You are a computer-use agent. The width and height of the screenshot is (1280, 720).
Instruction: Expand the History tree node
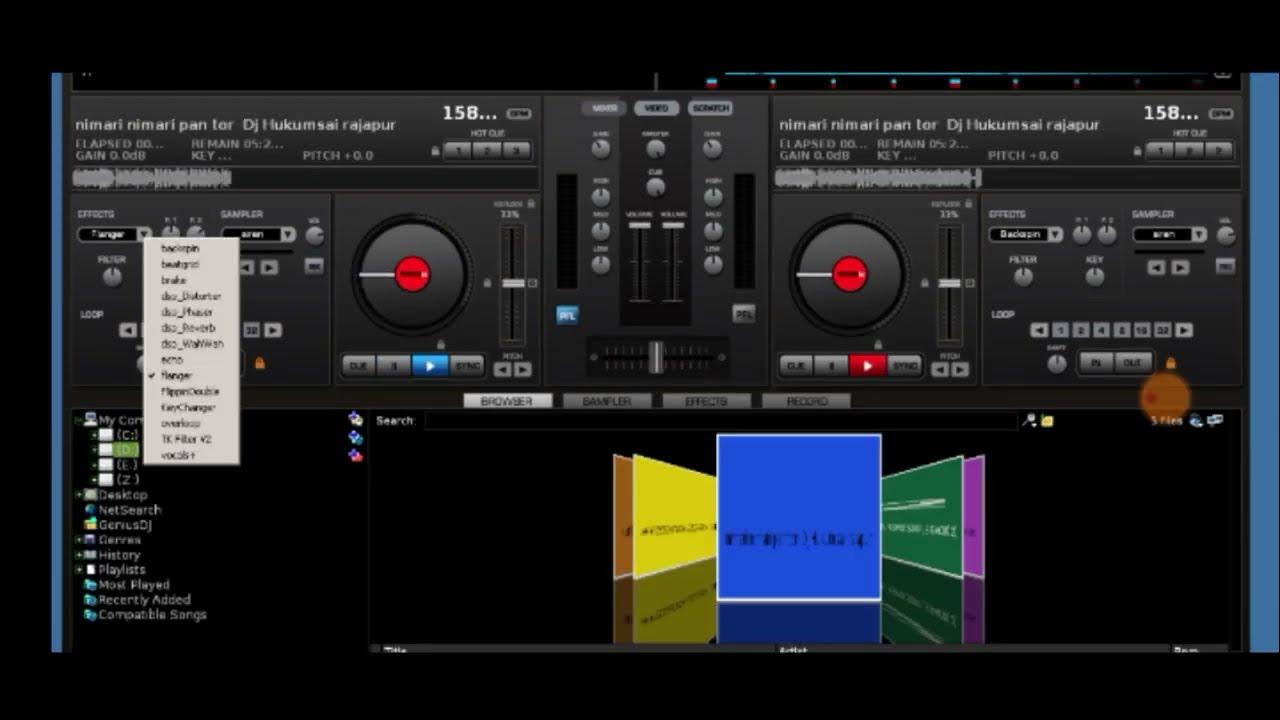click(80, 555)
